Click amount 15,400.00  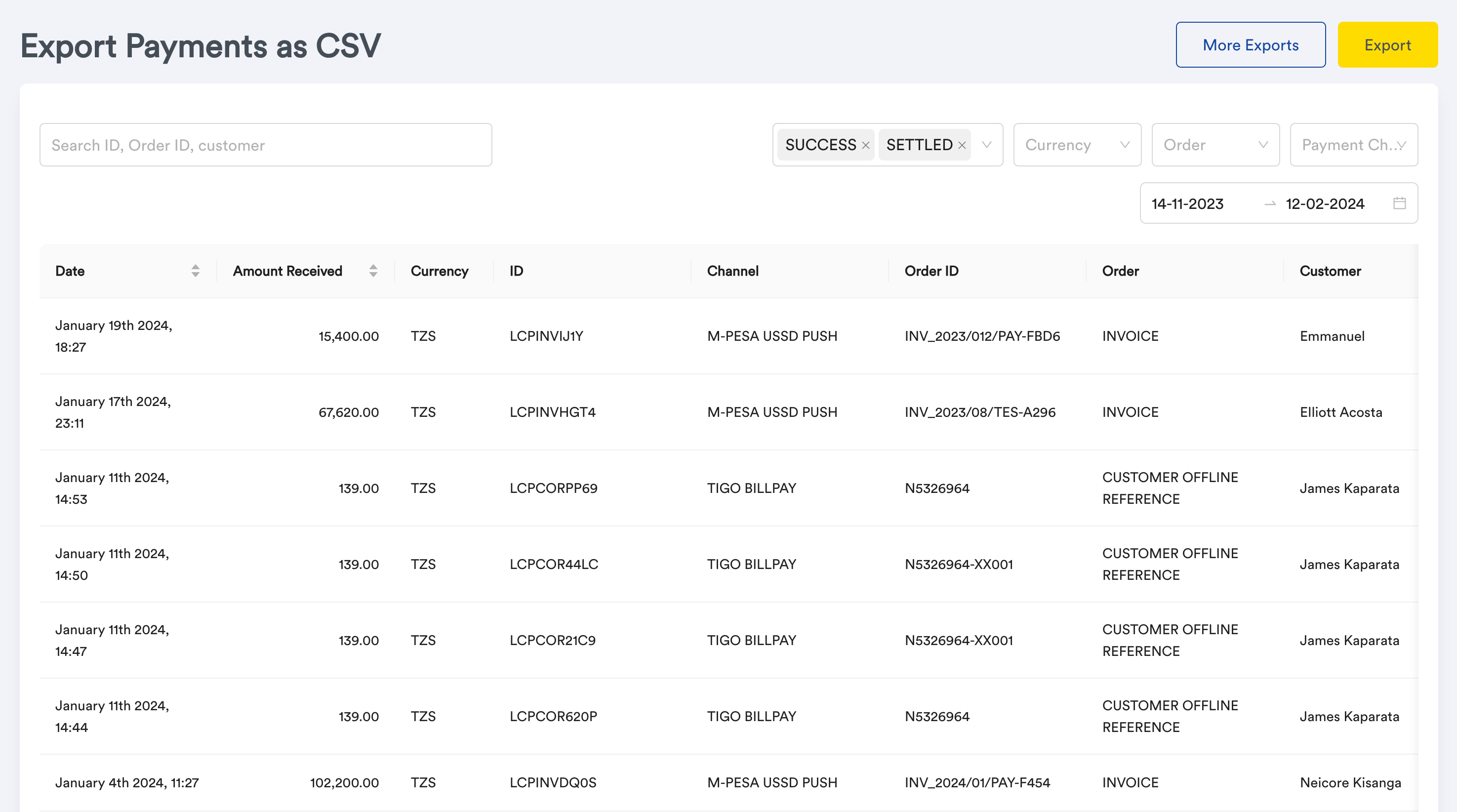348,336
